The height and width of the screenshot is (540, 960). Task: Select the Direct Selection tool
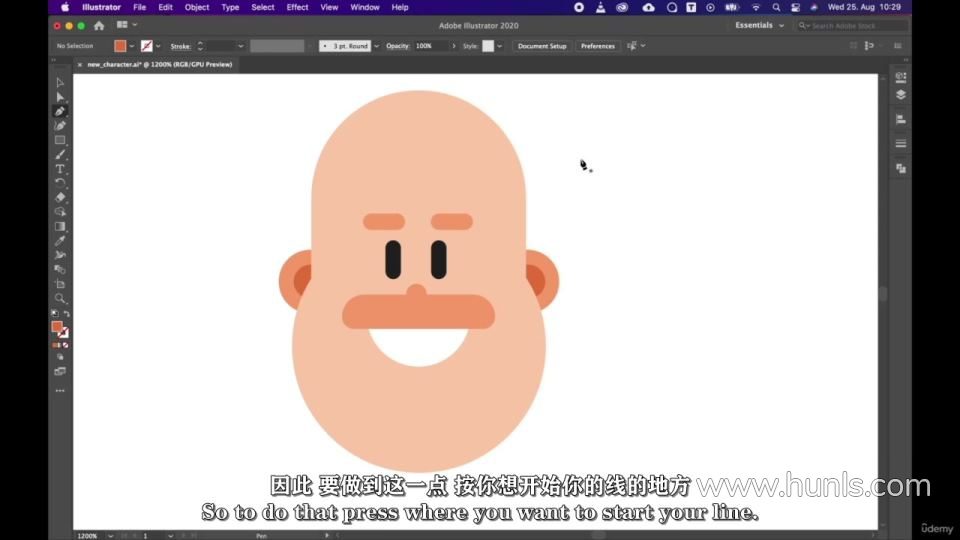tap(60, 97)
